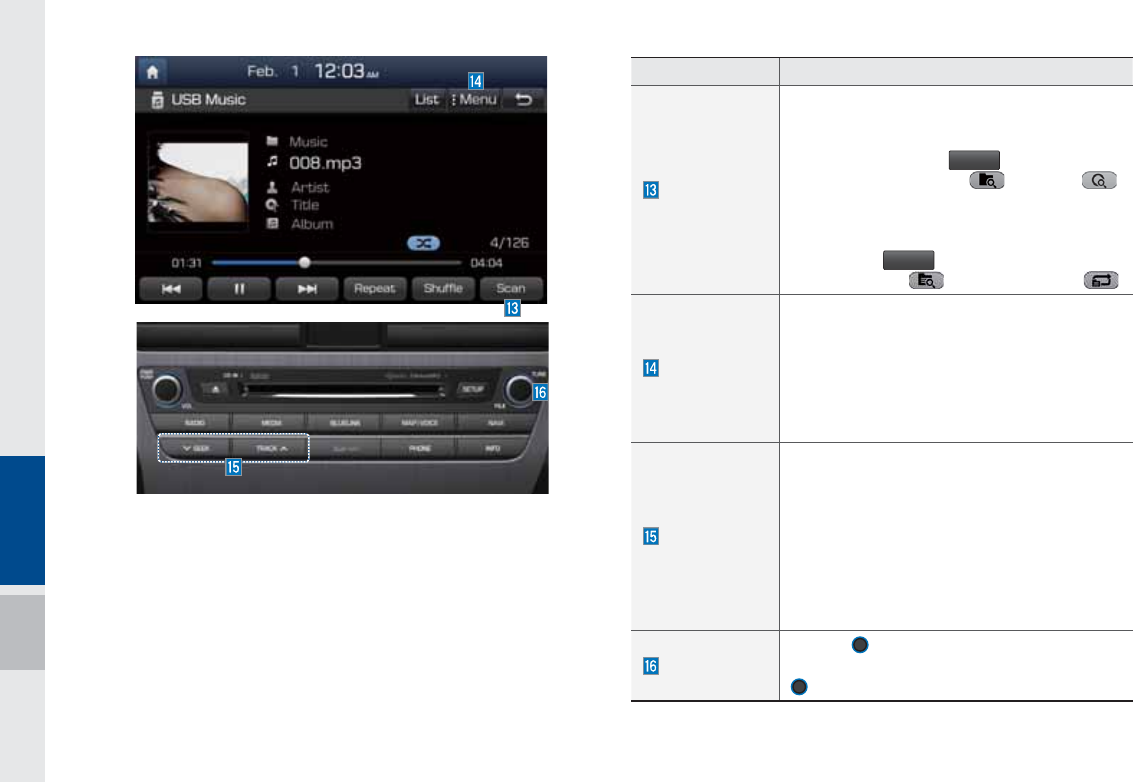Image resolution: width=1133 pixels, height=782 pixels.
Task: Click the playback progress slider knob
Action: (305, 262)
